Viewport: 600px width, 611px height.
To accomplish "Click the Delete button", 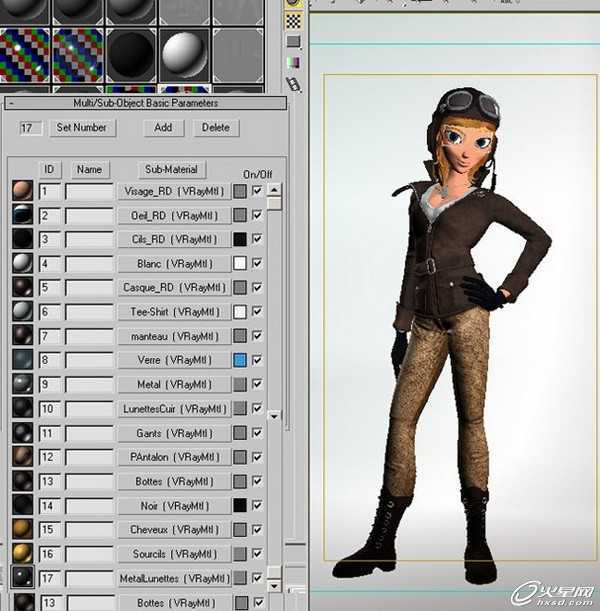I will pos(216,128).
